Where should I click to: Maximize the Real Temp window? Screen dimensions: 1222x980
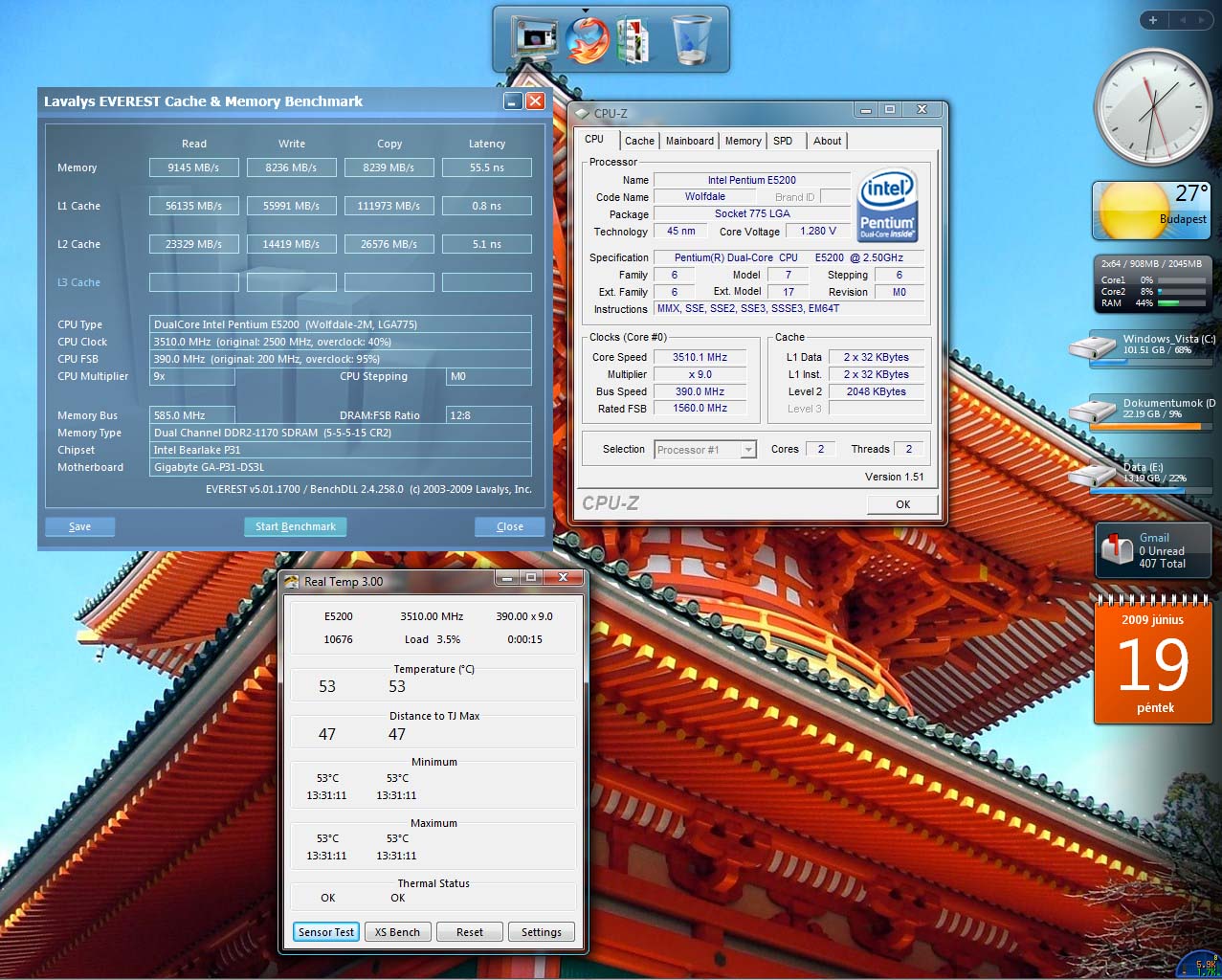pos(531,577)
